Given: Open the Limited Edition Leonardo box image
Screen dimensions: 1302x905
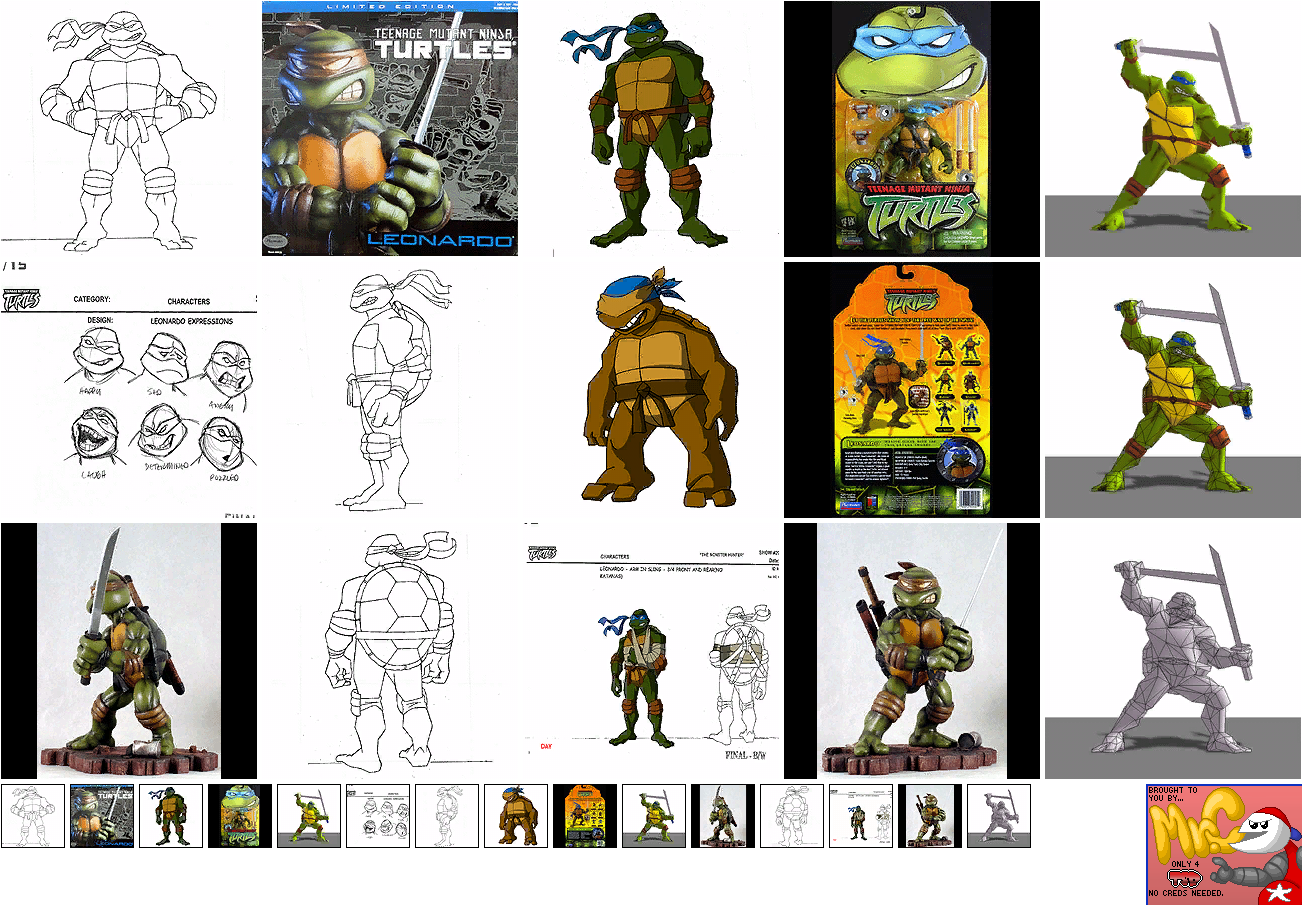Looking at the screenshot, I should point(390,128).
